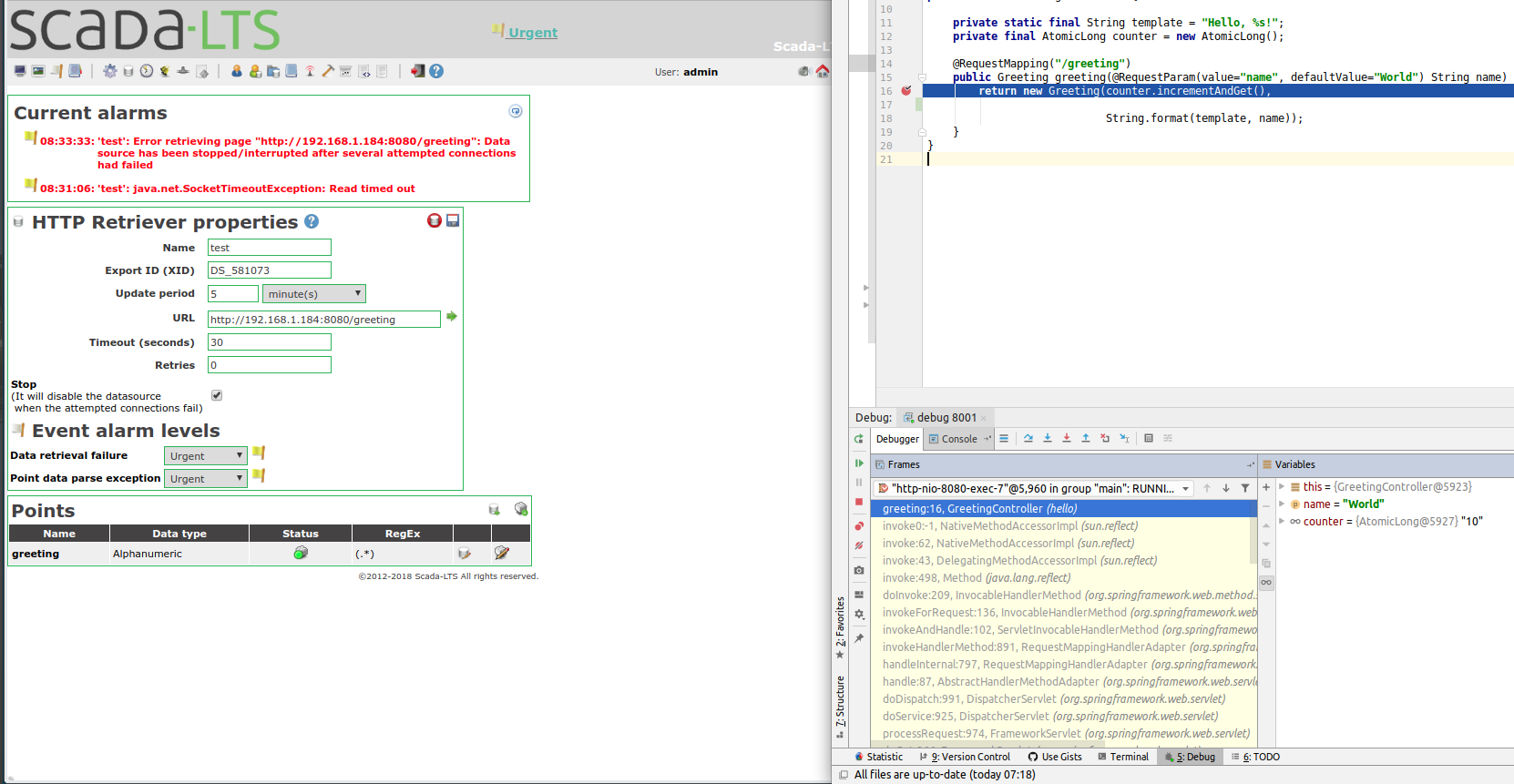Click the Step Over debugger icon
Screen dimensions: 1514x784
[x=1028, y=439]
